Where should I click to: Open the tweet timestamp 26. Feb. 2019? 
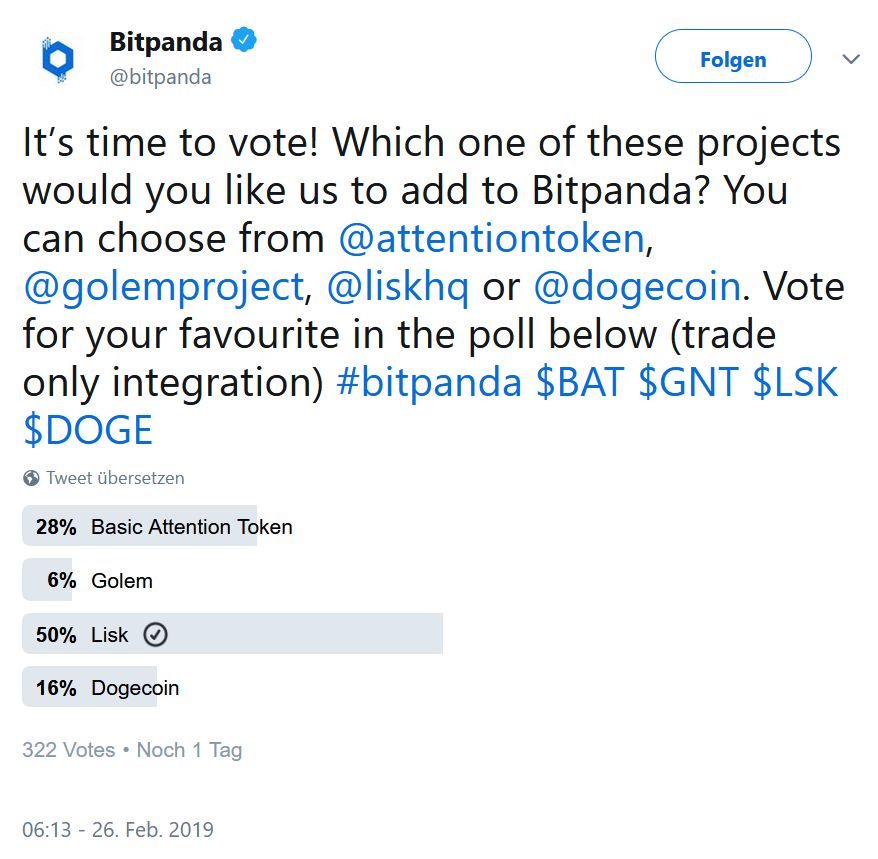pyautogui.click(x=118, y=829)
